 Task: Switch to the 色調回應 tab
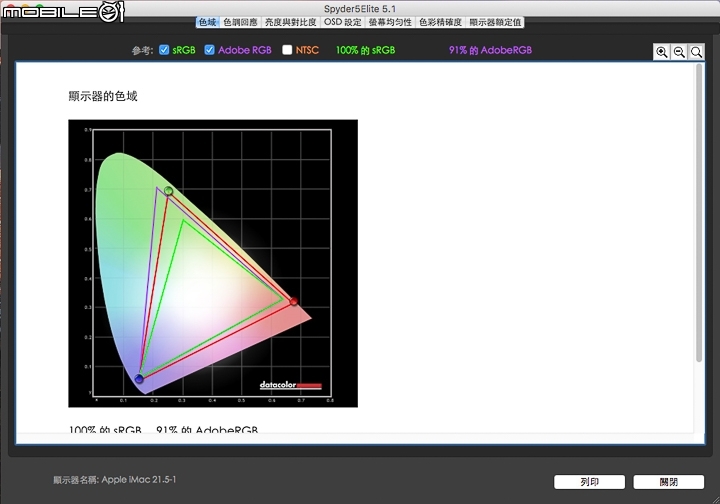240,22
